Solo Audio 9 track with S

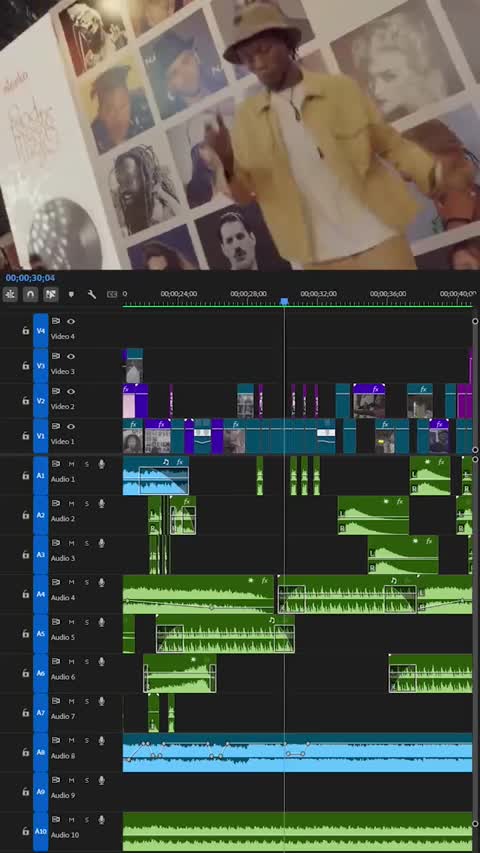point(87,780)
